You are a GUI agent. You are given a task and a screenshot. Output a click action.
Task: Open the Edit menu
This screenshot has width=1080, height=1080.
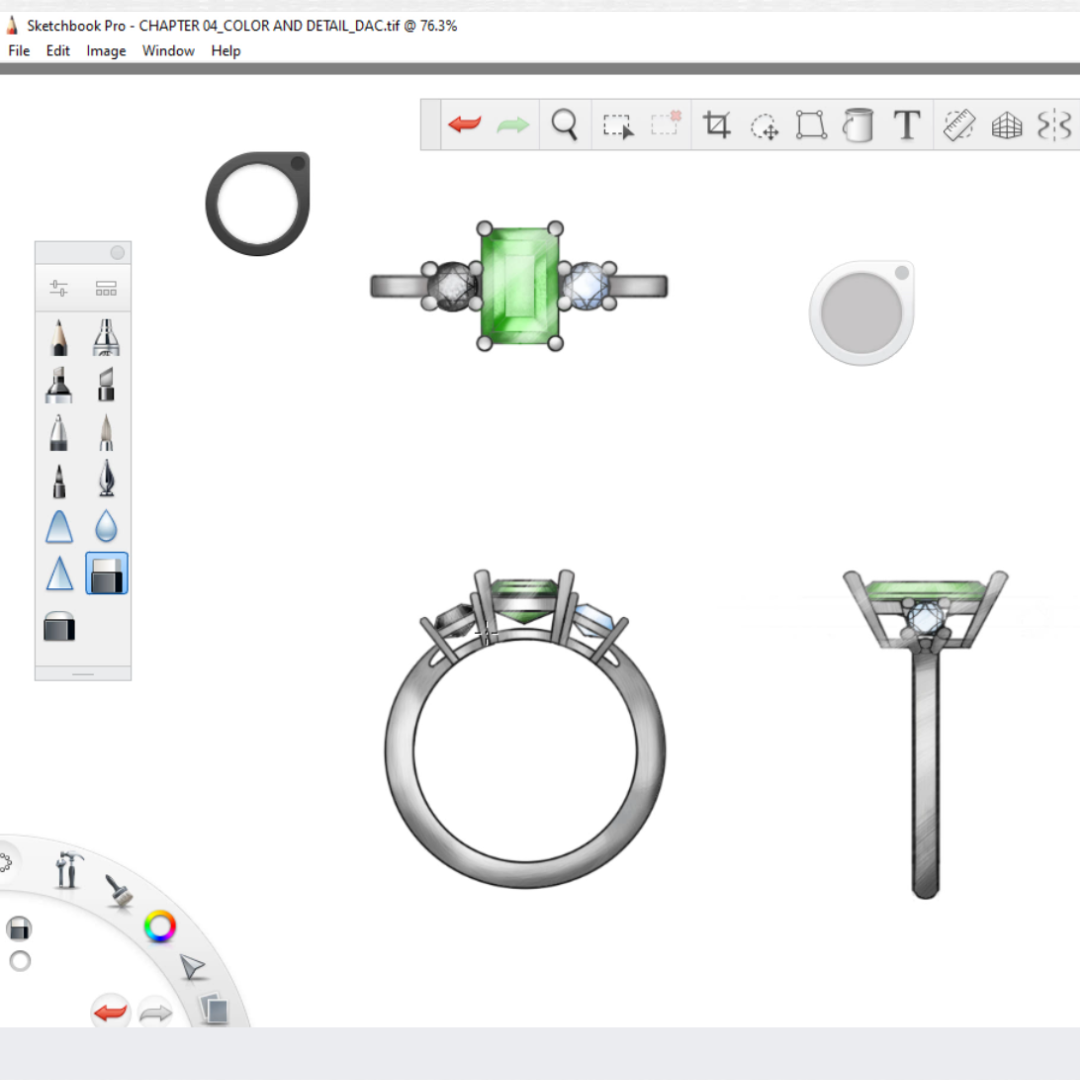coord(58,50)
